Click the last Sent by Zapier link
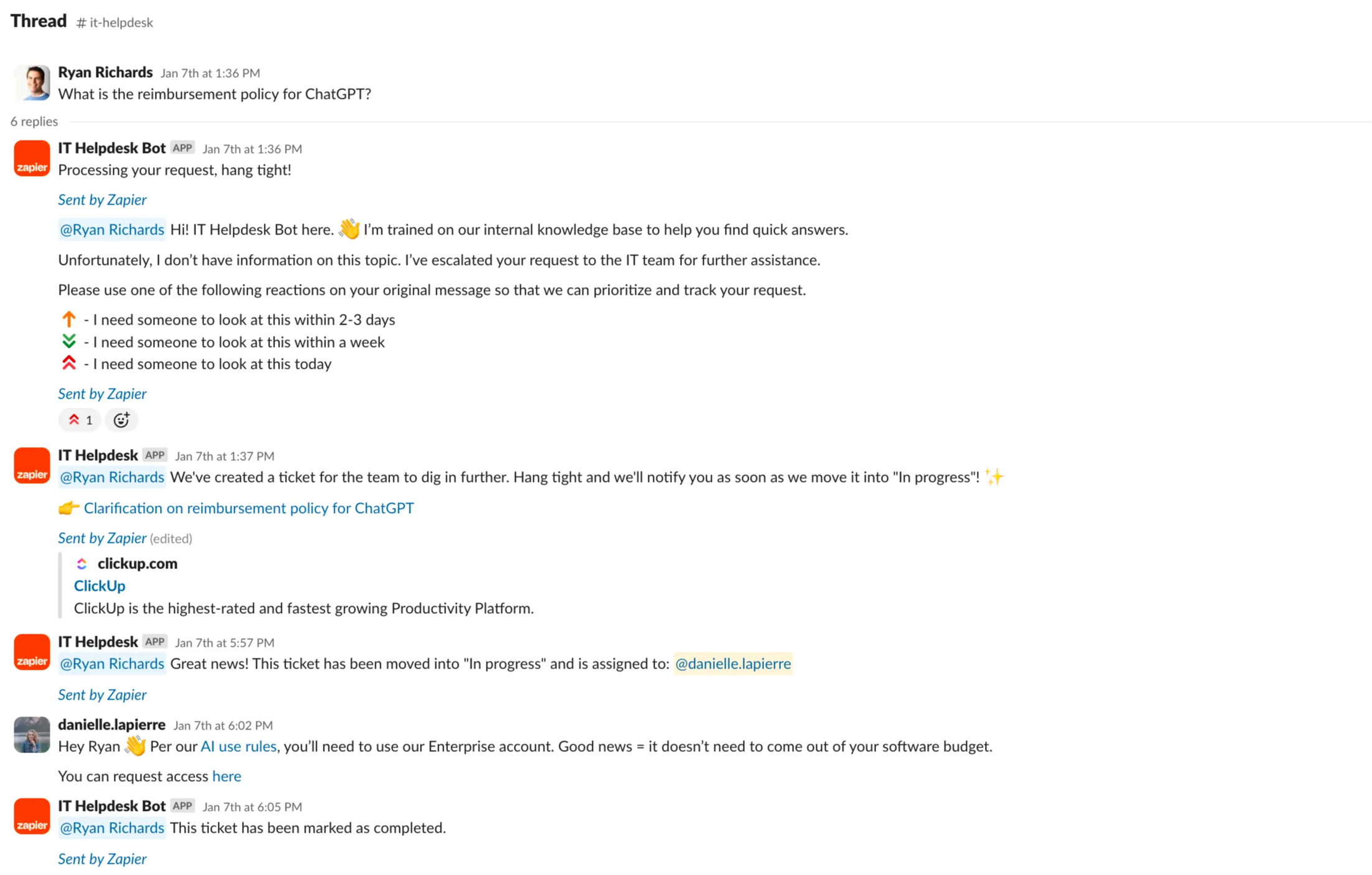 pyautogui.click(x=102, y=859)
